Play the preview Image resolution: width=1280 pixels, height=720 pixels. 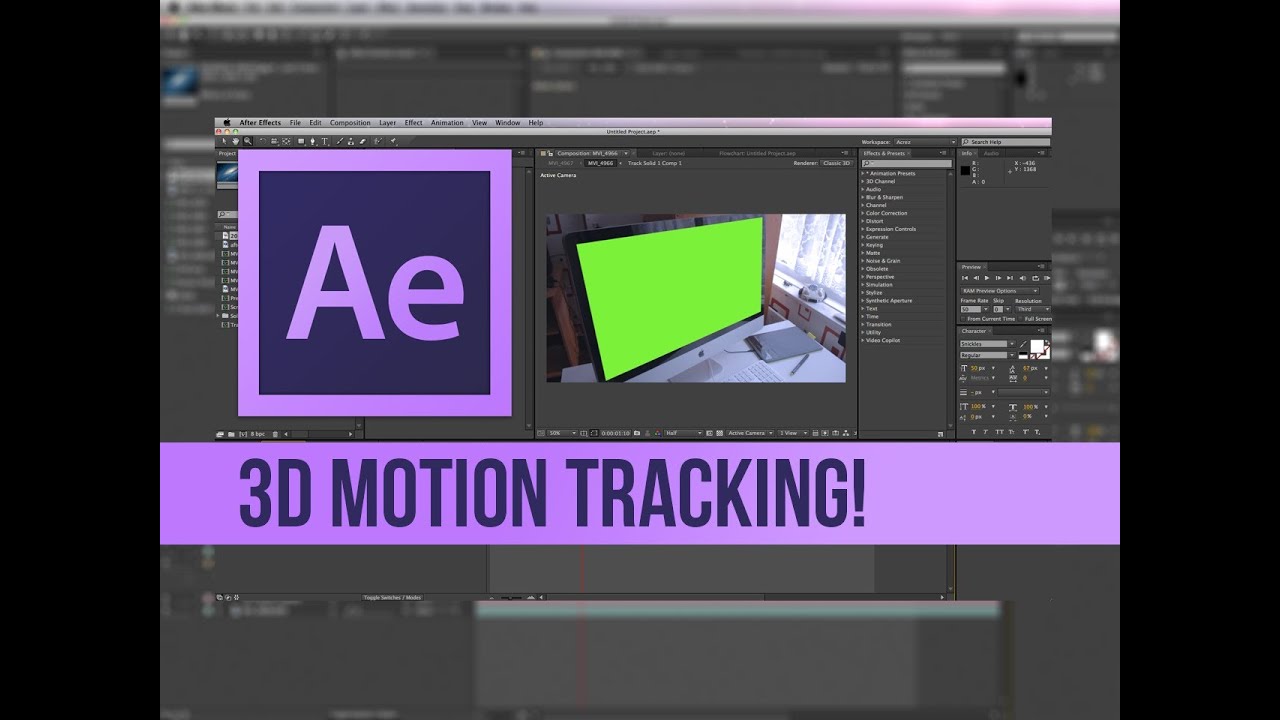coord(987,278)
